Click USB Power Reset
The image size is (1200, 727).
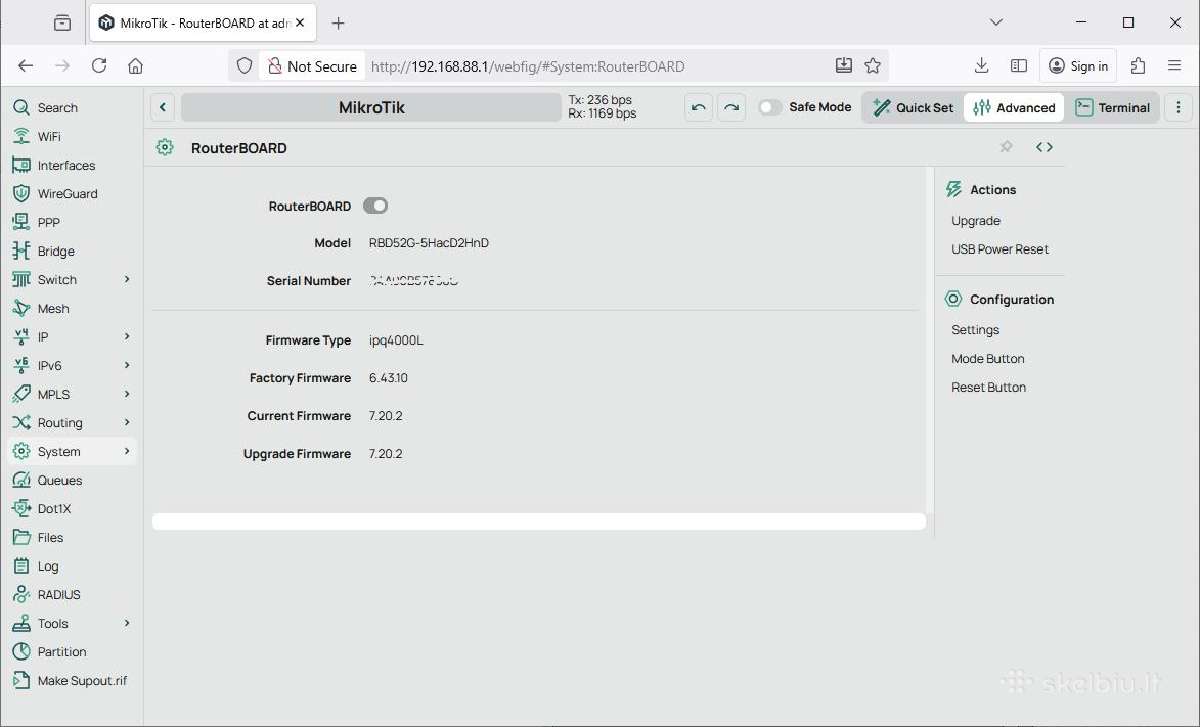[1000, 250]
